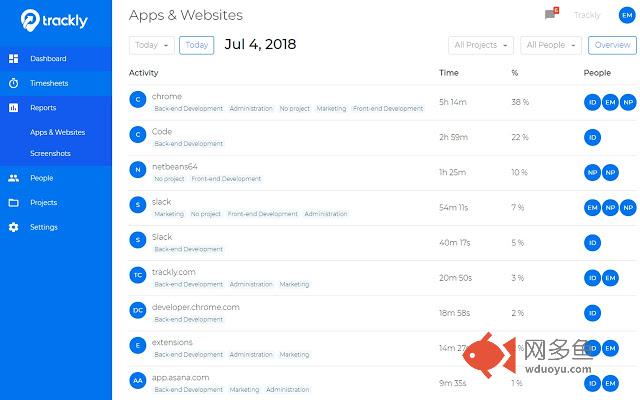This screenshot has width=640, height=400.
Task: Click the Today button beside the date
Action: [196, 45]
